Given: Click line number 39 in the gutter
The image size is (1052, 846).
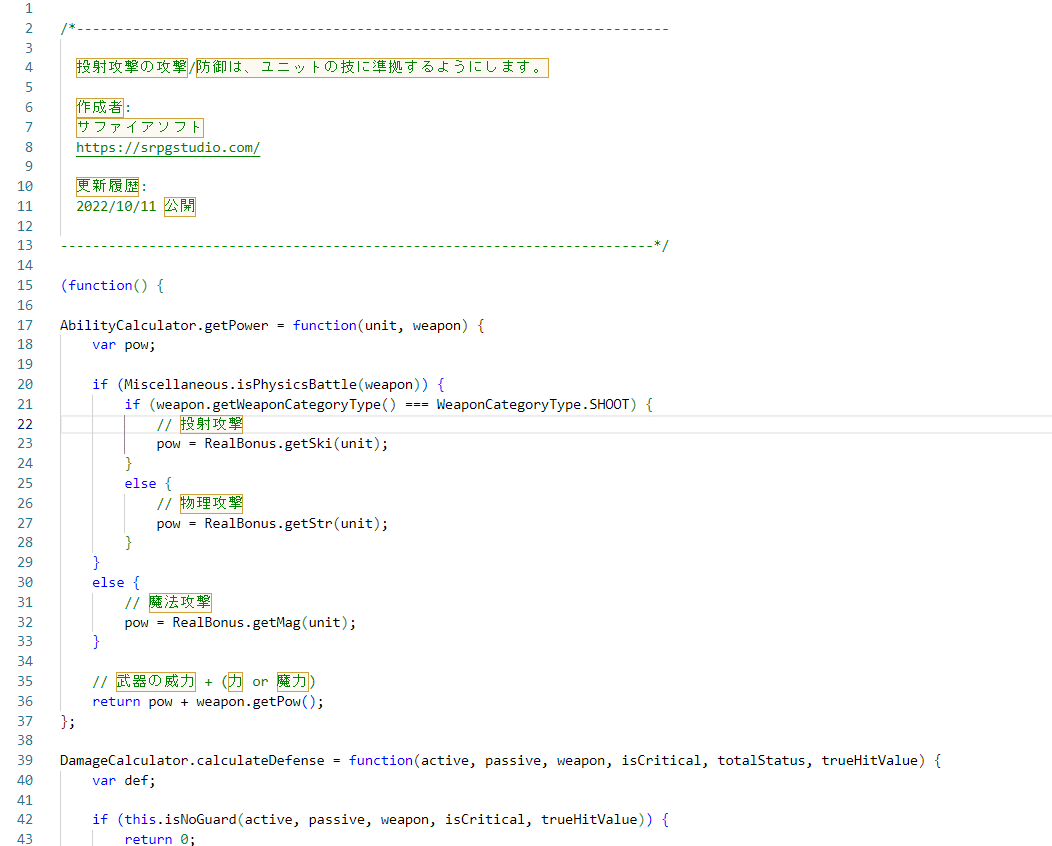Looking at the screenshot, I should [25, 760].
